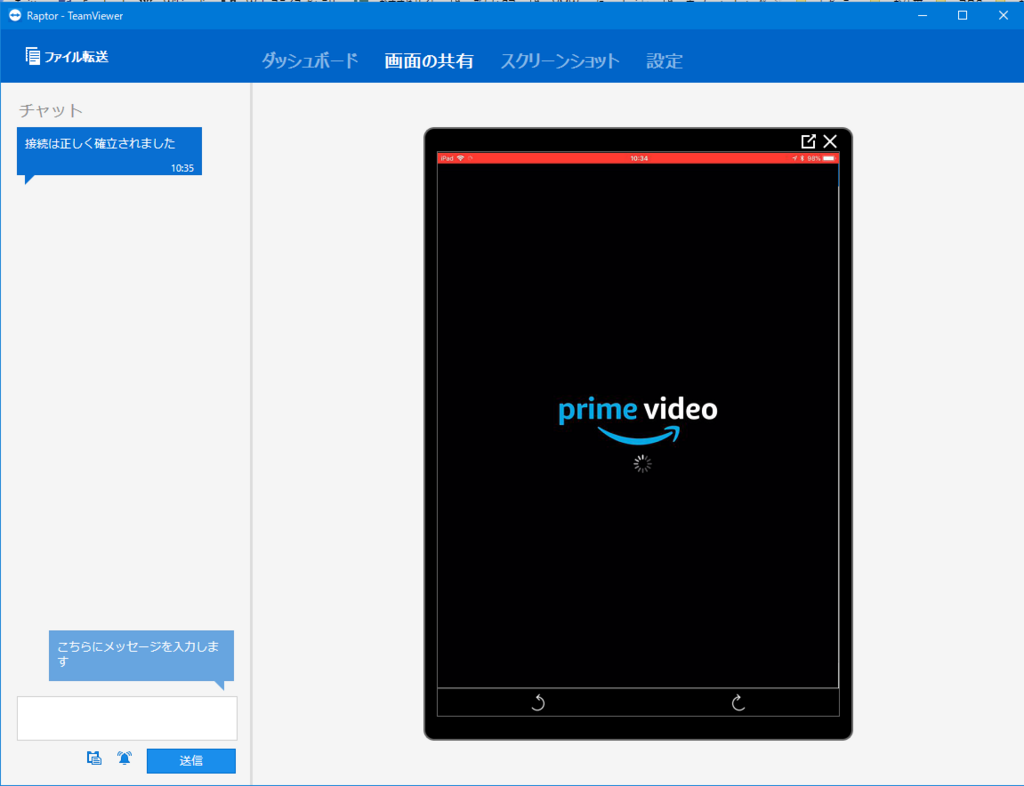Click the clipboard paste icon below chat
Viewport: 1024px width, 786px height.
point(94,758)
